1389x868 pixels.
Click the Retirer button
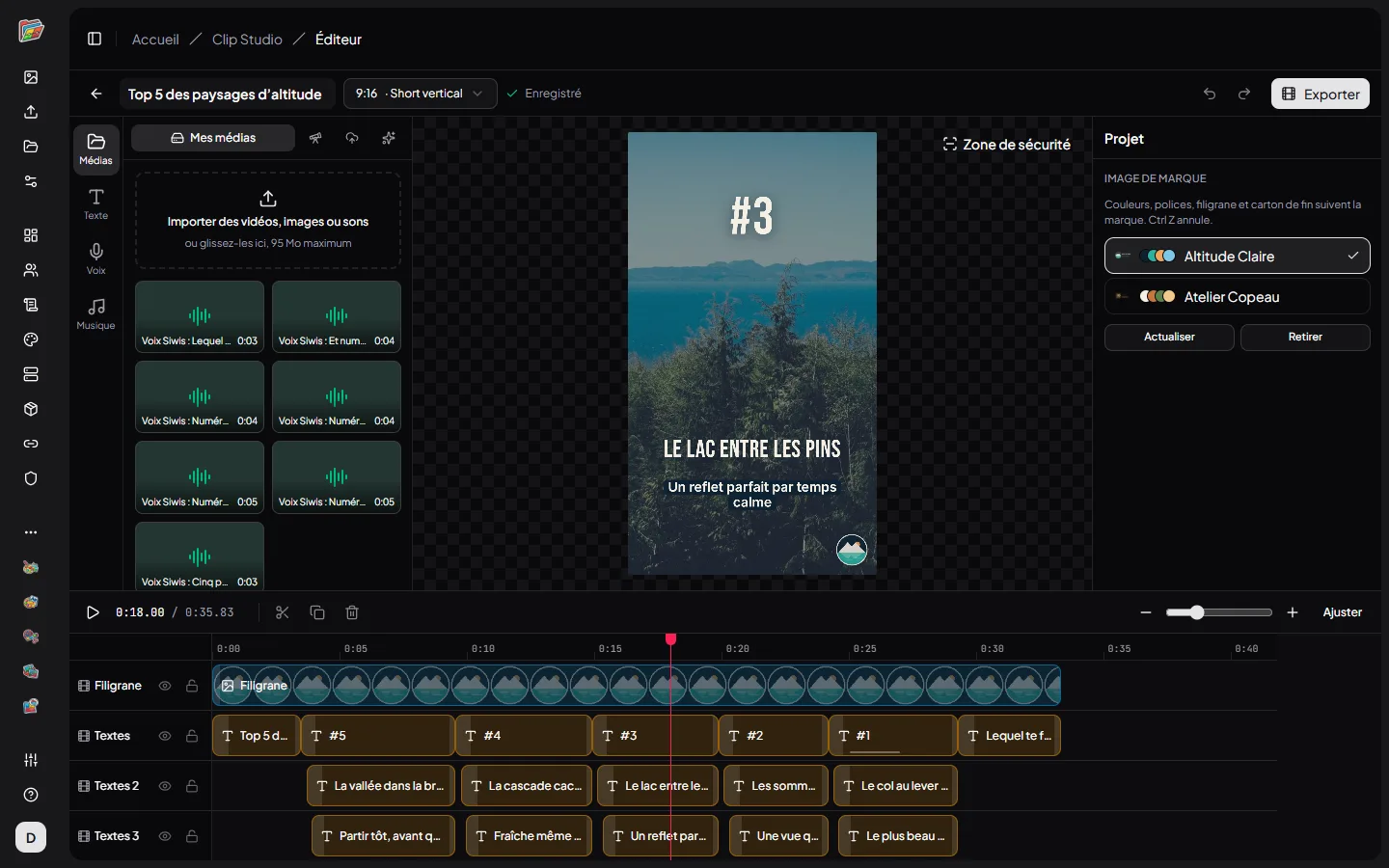1305,338
